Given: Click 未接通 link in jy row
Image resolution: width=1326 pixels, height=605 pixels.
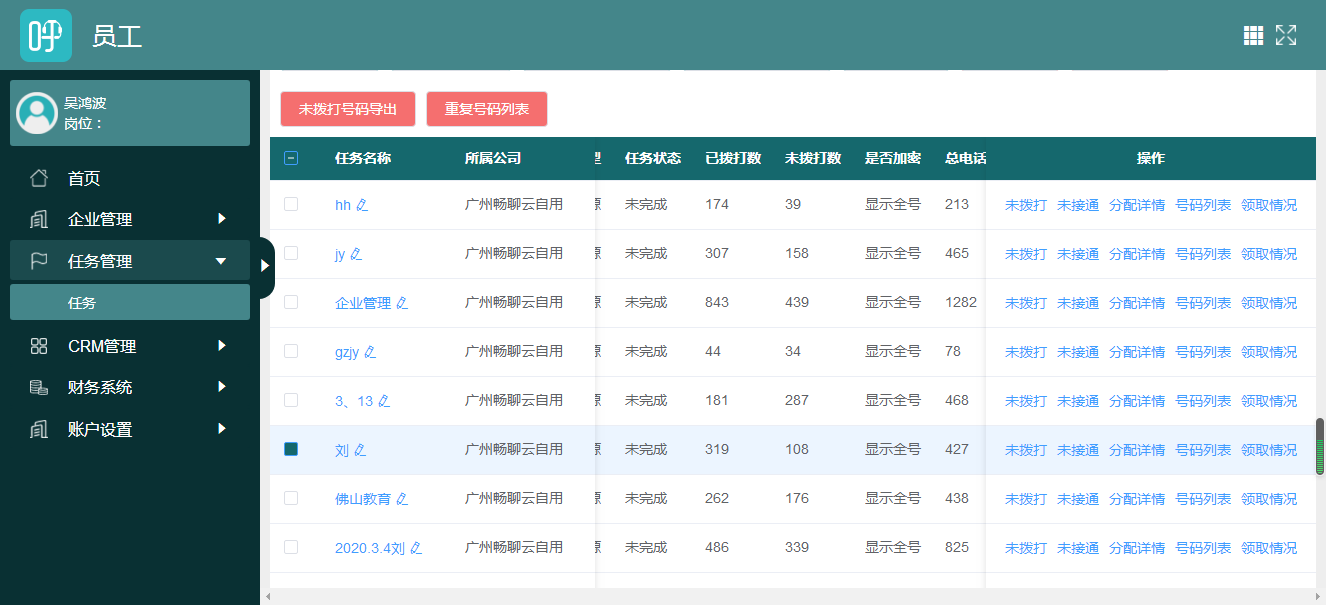Looking at the screenshot, I should pyautogui.click(x=1078, y=254).
